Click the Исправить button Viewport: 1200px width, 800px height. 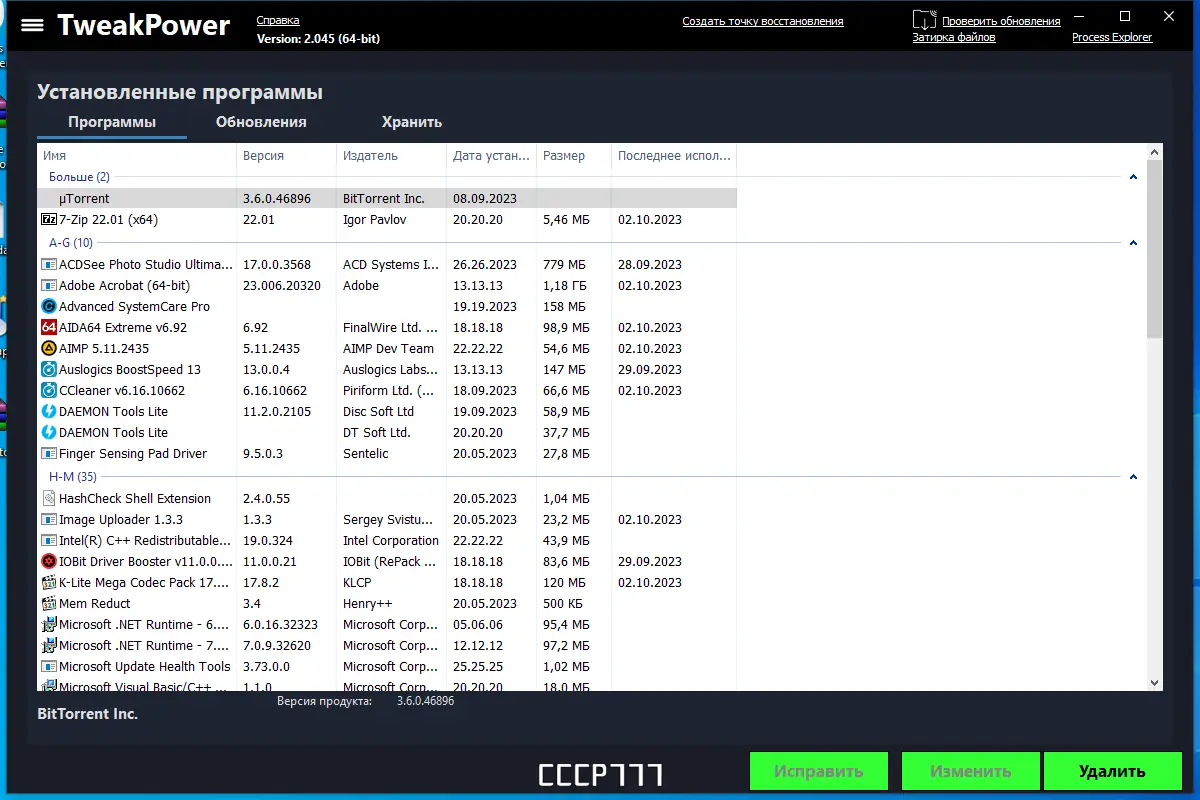(x=819, y=771)
